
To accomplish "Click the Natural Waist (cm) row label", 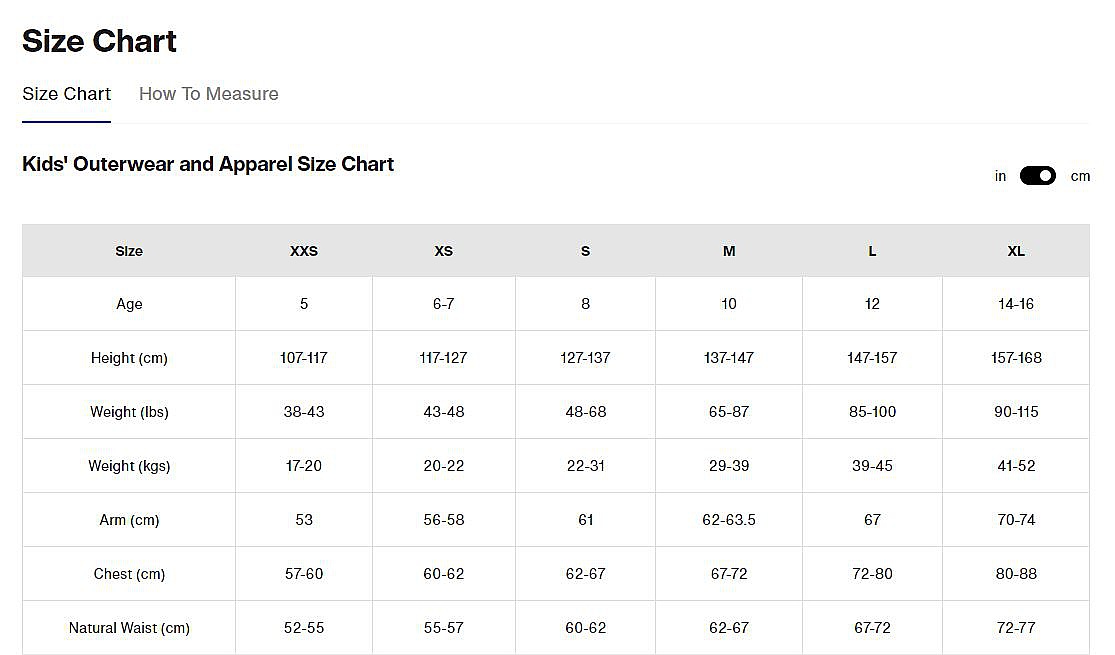I will (129, 628).
